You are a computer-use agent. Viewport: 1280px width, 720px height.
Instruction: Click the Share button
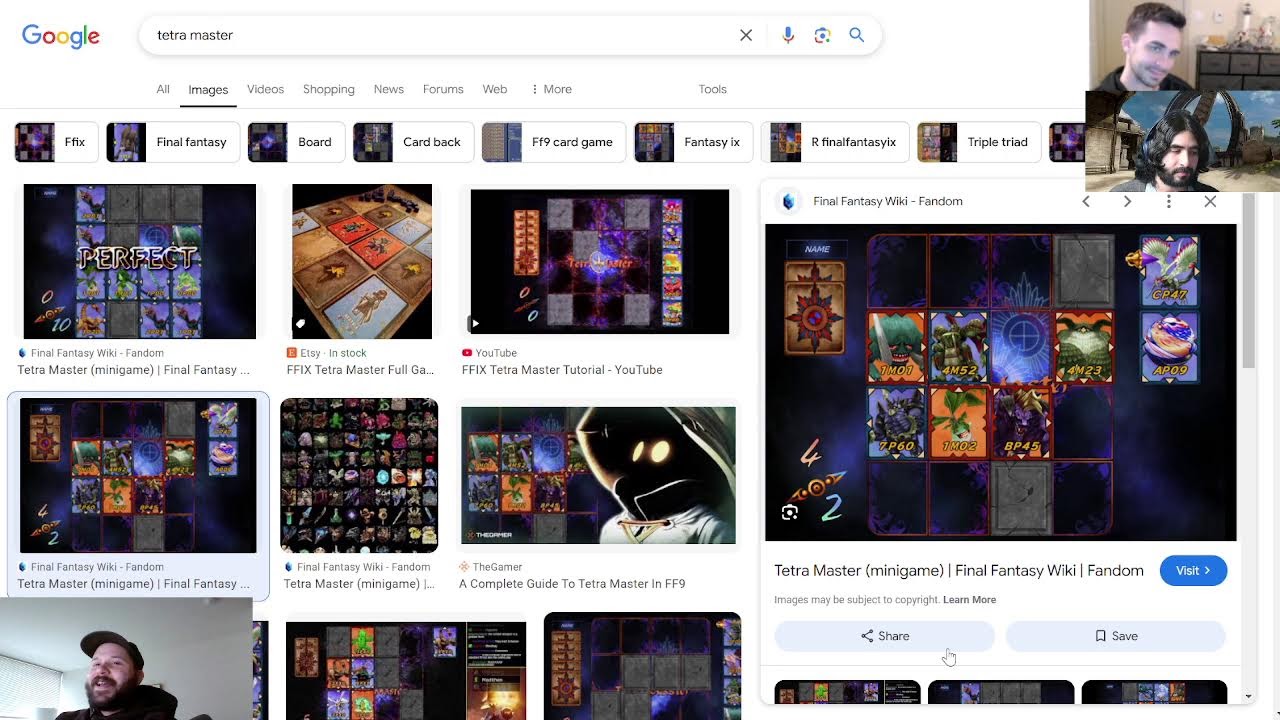click(885, 636)
